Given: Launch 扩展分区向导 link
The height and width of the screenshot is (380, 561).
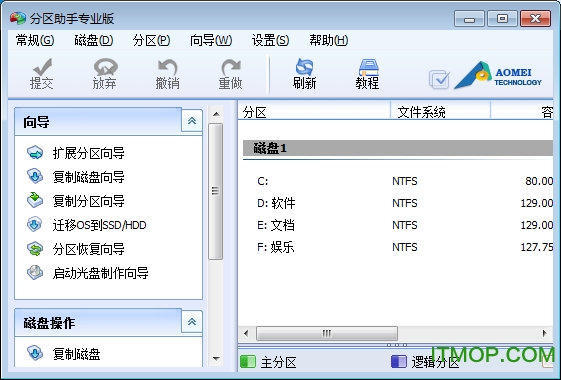Looking at the screenshot, I should pyautogui.click(x=88, y=153).
